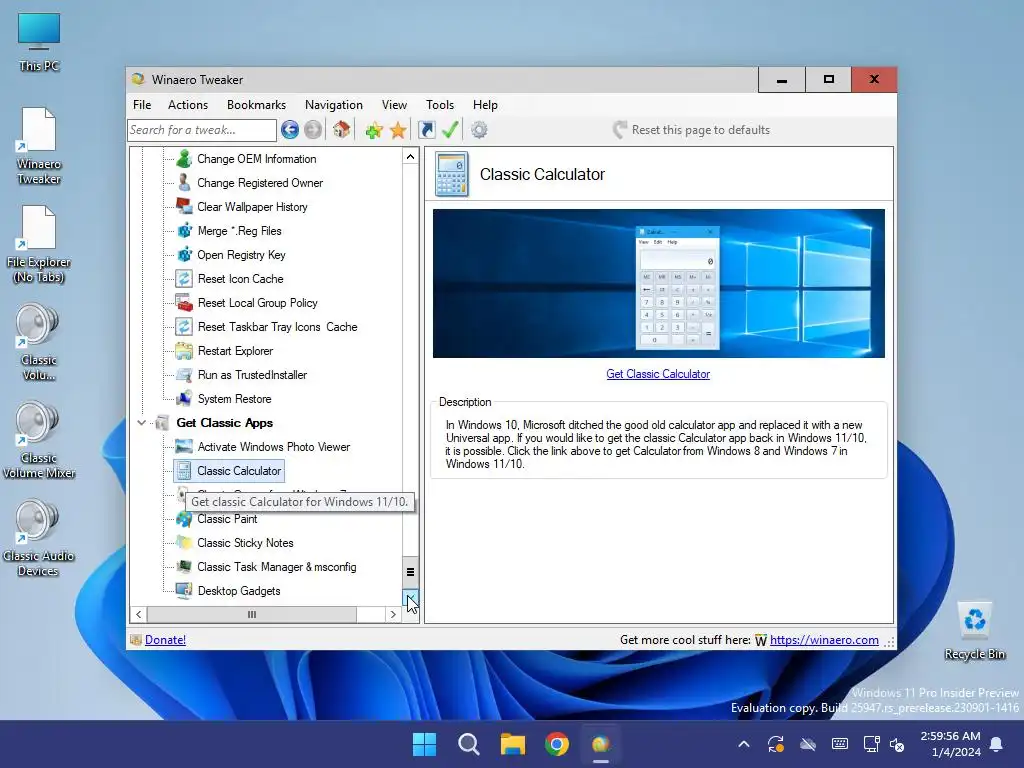This screenshot has width=1024, height=768.
Task: Click the Run as TrustedInstaller icon
Action: click(184, 375)
